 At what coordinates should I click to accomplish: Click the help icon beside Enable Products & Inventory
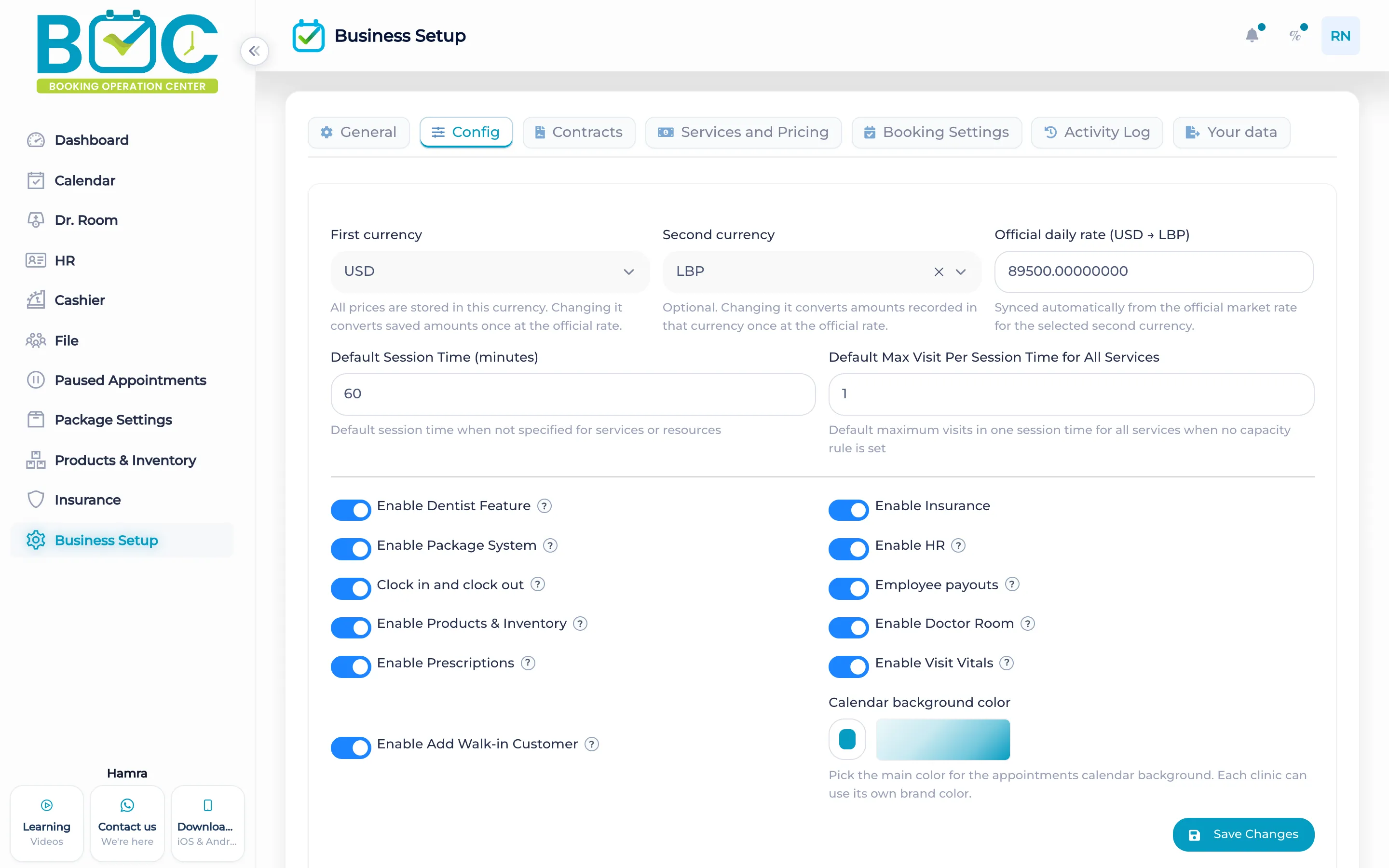click(x=580, y=624)
